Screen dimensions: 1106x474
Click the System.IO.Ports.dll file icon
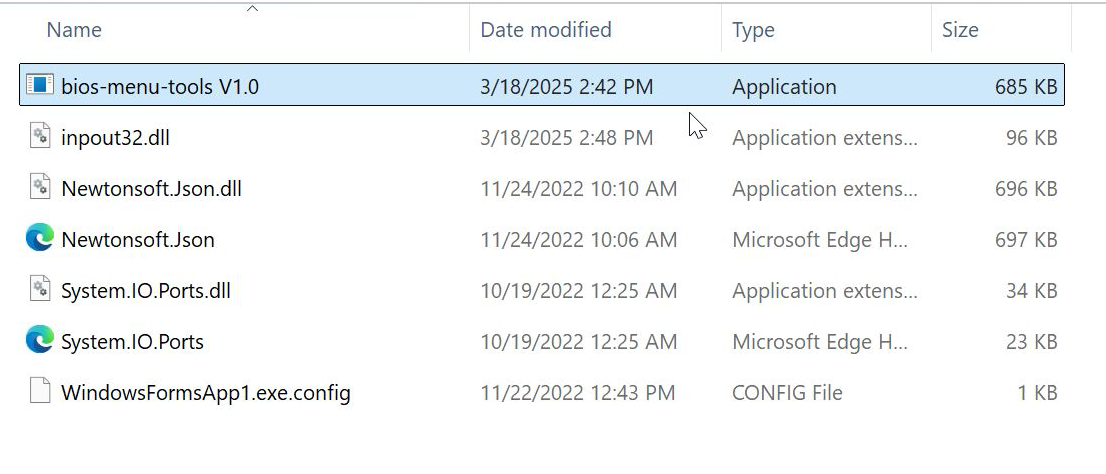[40, 290]
